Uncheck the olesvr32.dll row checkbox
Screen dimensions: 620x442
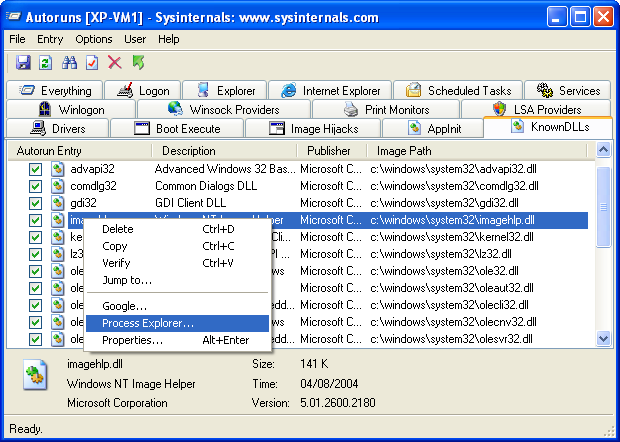point(36,340)
